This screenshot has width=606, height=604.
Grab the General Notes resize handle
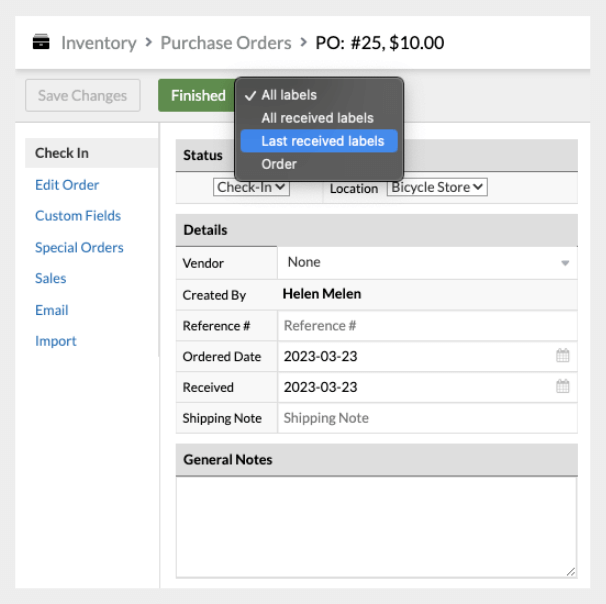(x=571, y=571)
